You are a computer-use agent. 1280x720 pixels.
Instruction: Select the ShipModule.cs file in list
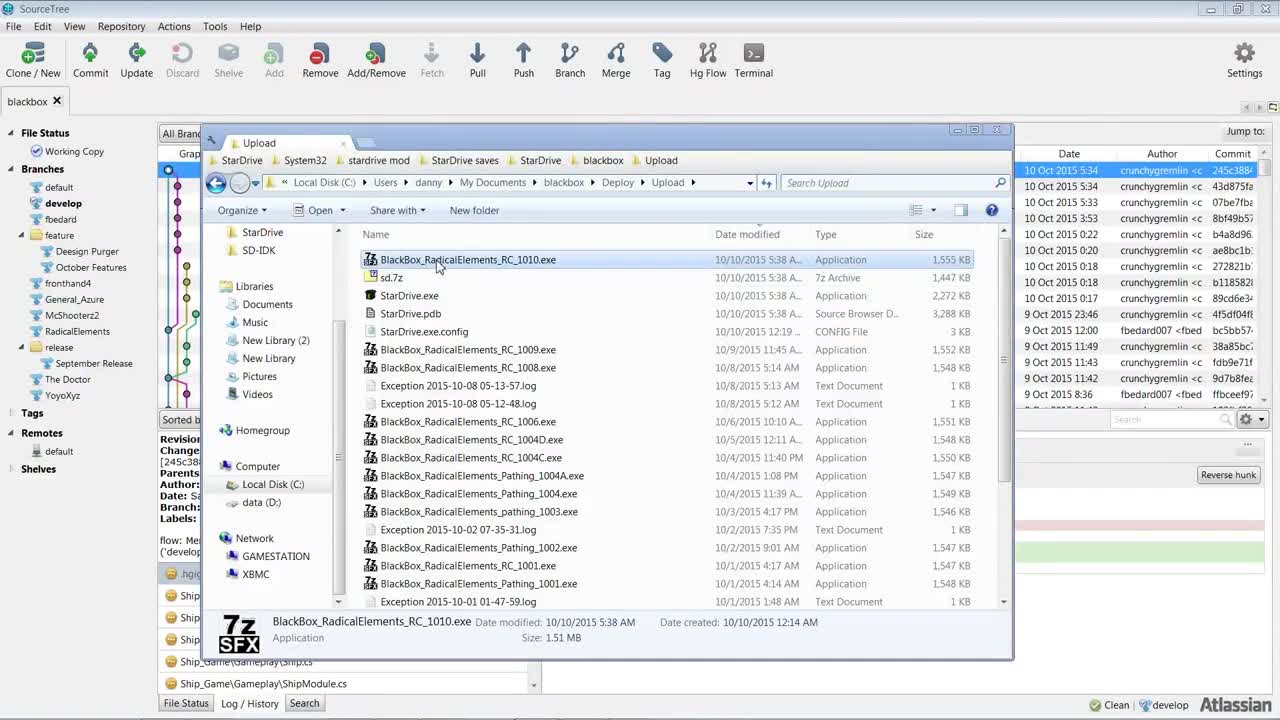(263, 684)
